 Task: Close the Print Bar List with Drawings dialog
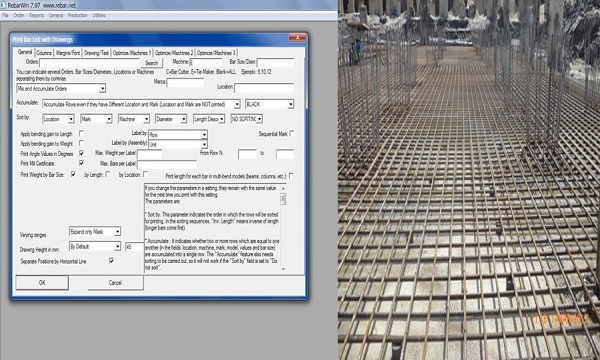click(297, 37)
